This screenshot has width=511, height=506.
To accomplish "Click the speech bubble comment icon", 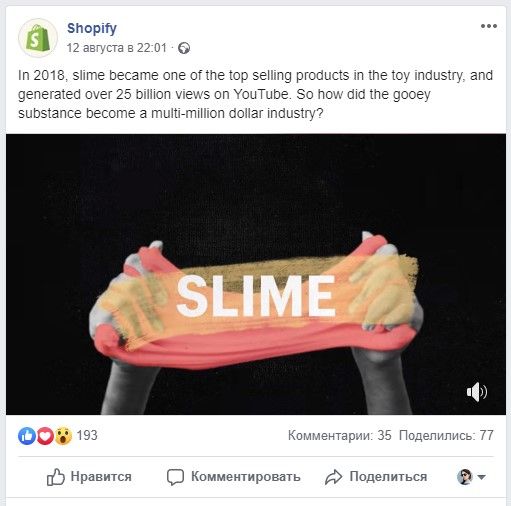I will [175, 477].
